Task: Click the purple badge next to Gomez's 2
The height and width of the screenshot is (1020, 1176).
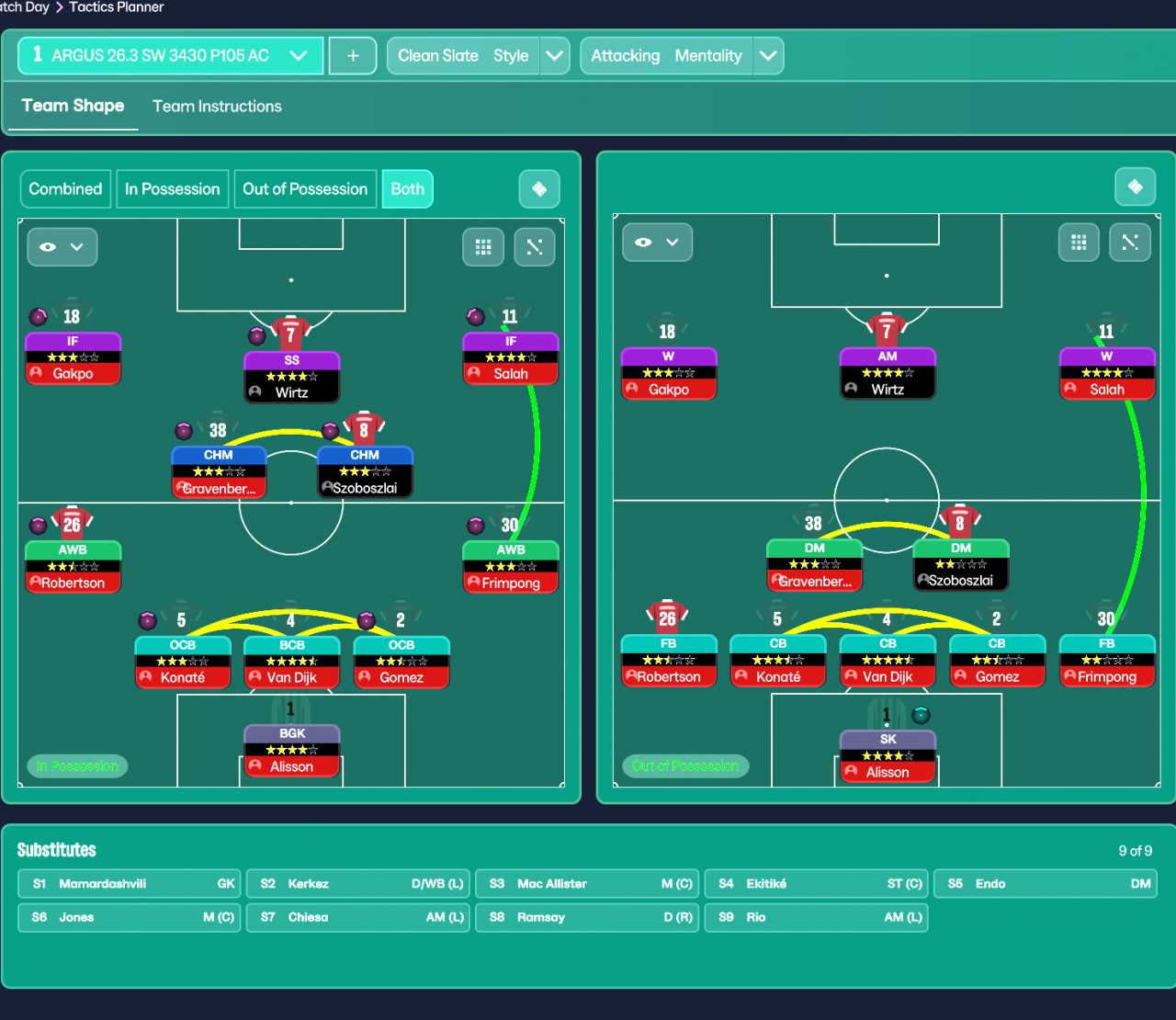Action: click(x=366, y=620)
